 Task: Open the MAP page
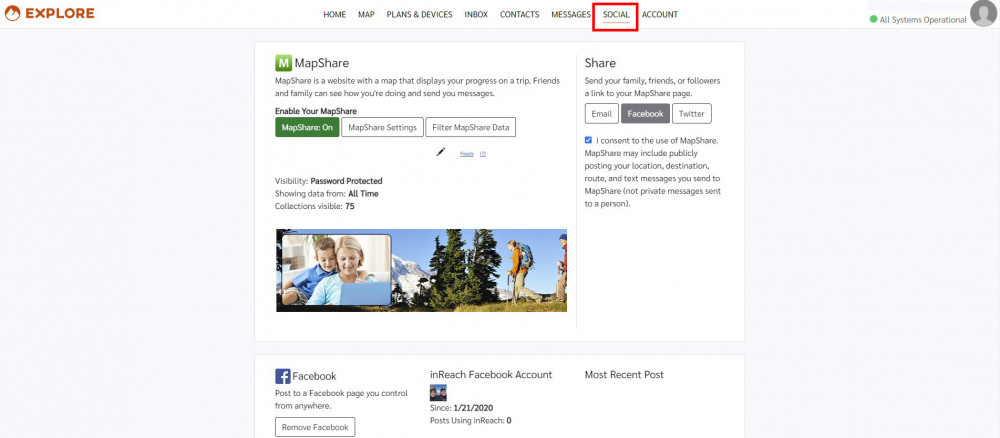366,14
